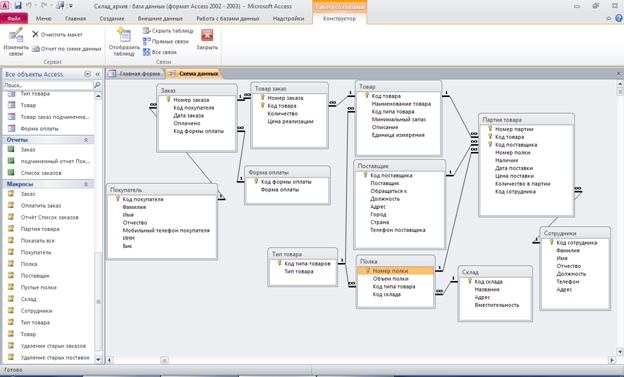Collapse the Отчеты group
The image size is (624, 377).
tap(86, 140)
